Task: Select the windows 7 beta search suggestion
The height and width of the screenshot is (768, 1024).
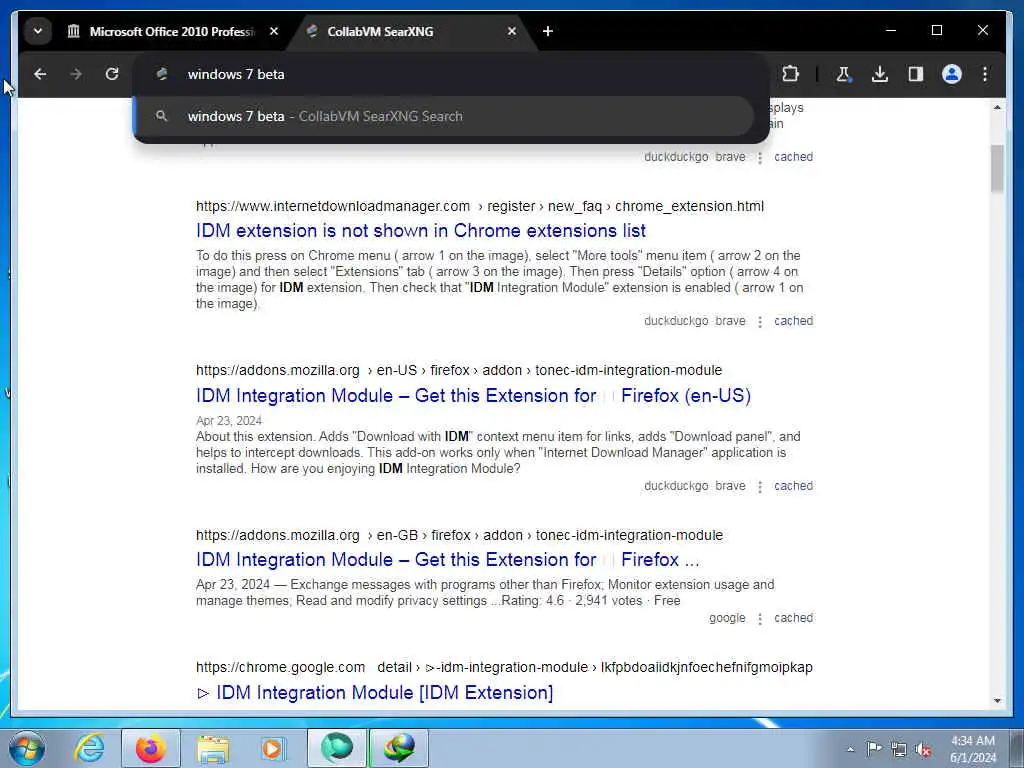Action: pyautogui.click(x=443, y=116)
